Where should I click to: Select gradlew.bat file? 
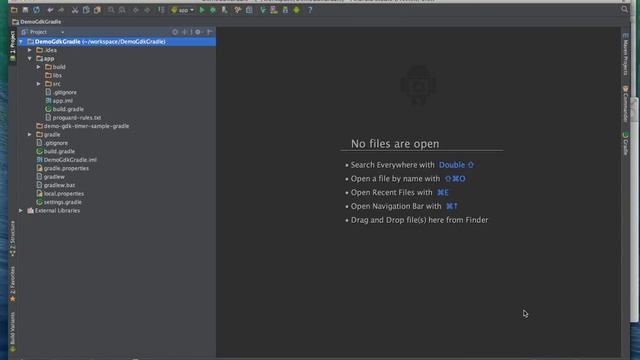[x=56, y=185]
